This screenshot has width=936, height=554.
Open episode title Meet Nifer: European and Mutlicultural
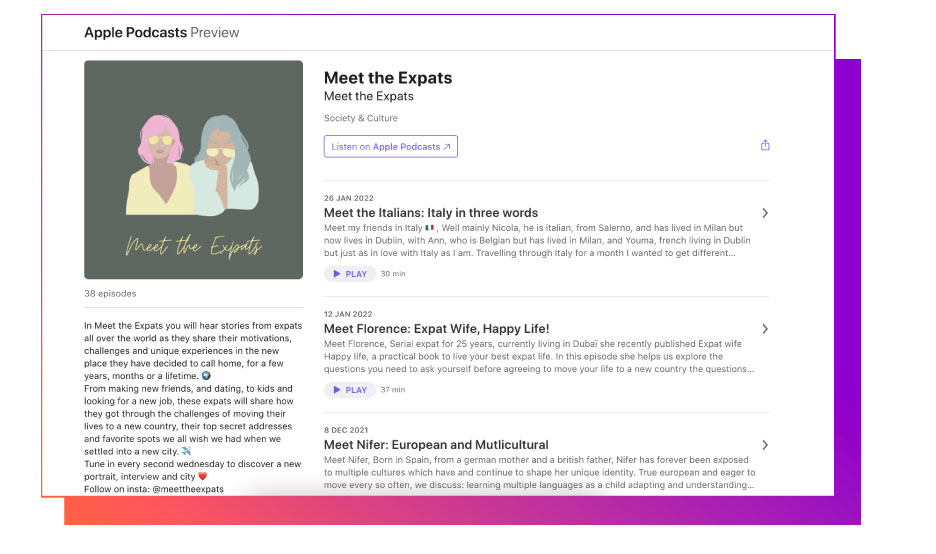[x=436, y=445]
